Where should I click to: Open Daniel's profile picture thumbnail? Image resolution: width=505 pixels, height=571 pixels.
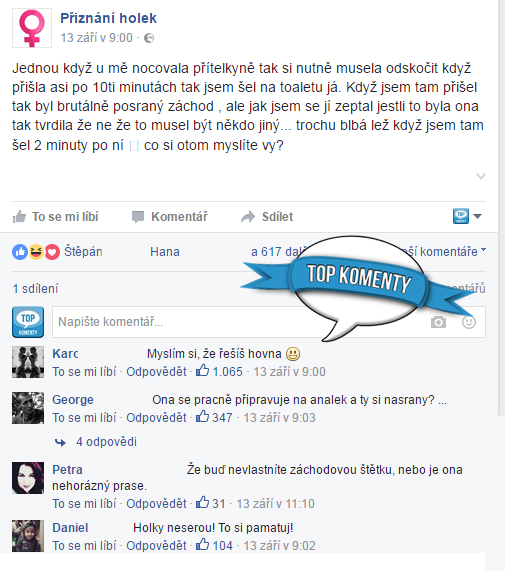point(28,536)
